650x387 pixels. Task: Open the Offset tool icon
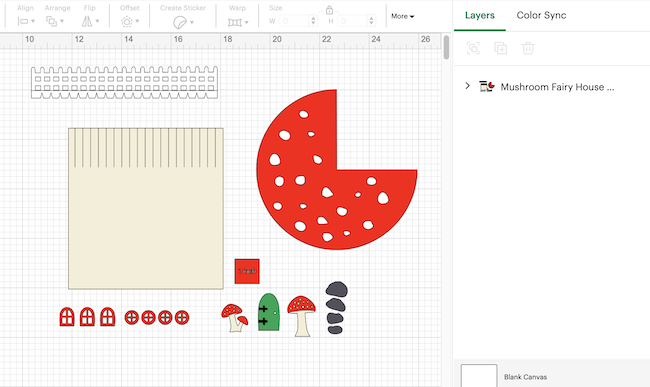[x=127, y=22]
